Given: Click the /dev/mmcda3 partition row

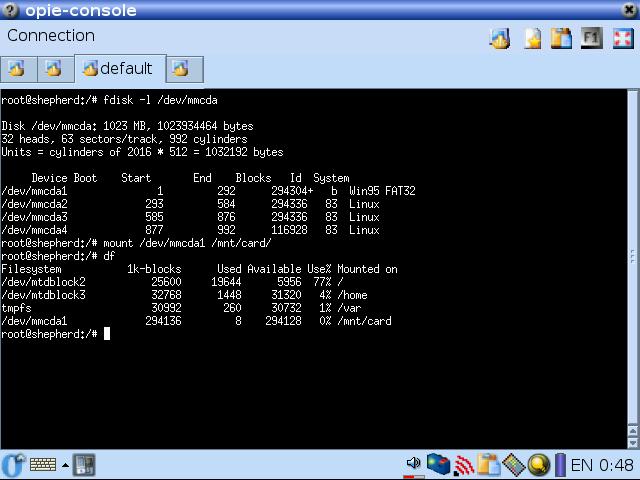Looking at the screenshot, I should [190, 217].
